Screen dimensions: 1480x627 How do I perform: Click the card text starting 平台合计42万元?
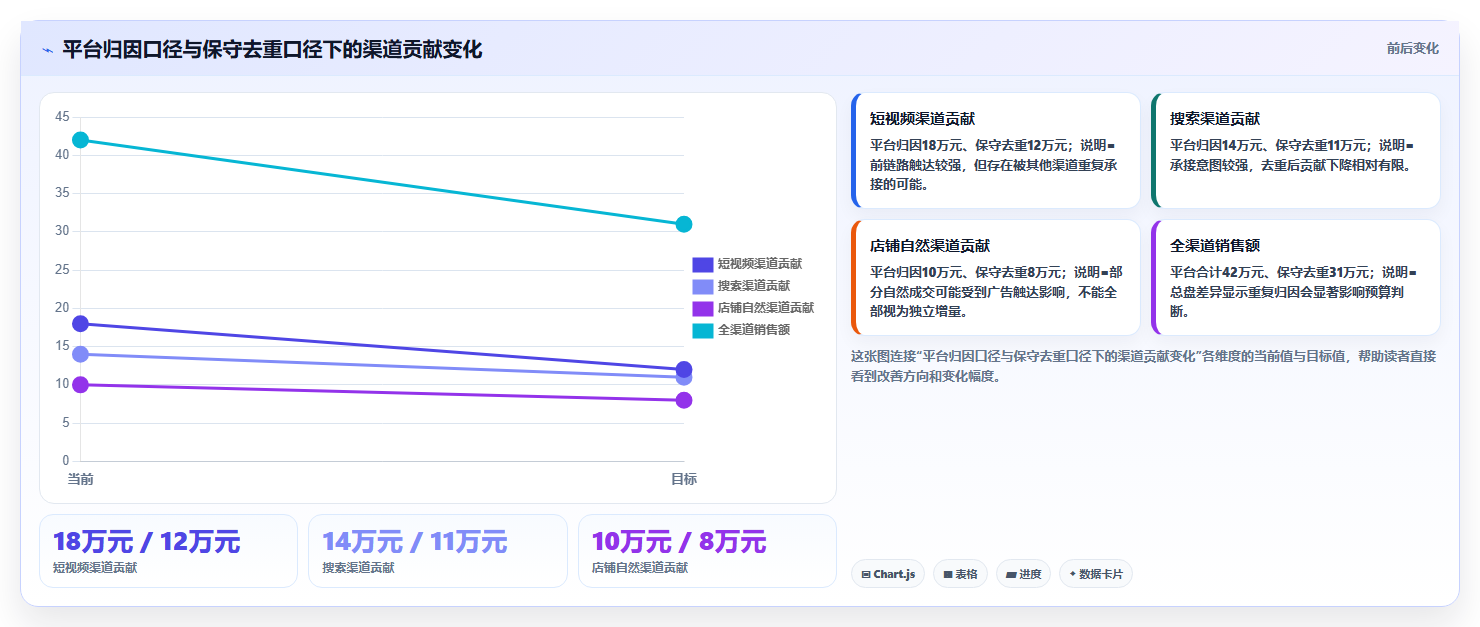click(1294, 291)
